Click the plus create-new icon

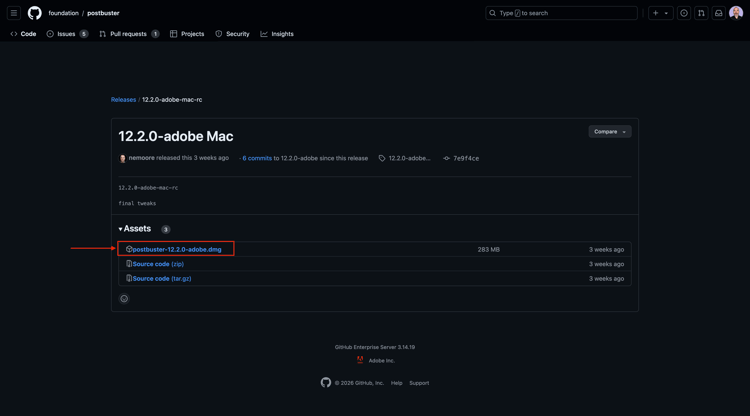coord(656,13)
